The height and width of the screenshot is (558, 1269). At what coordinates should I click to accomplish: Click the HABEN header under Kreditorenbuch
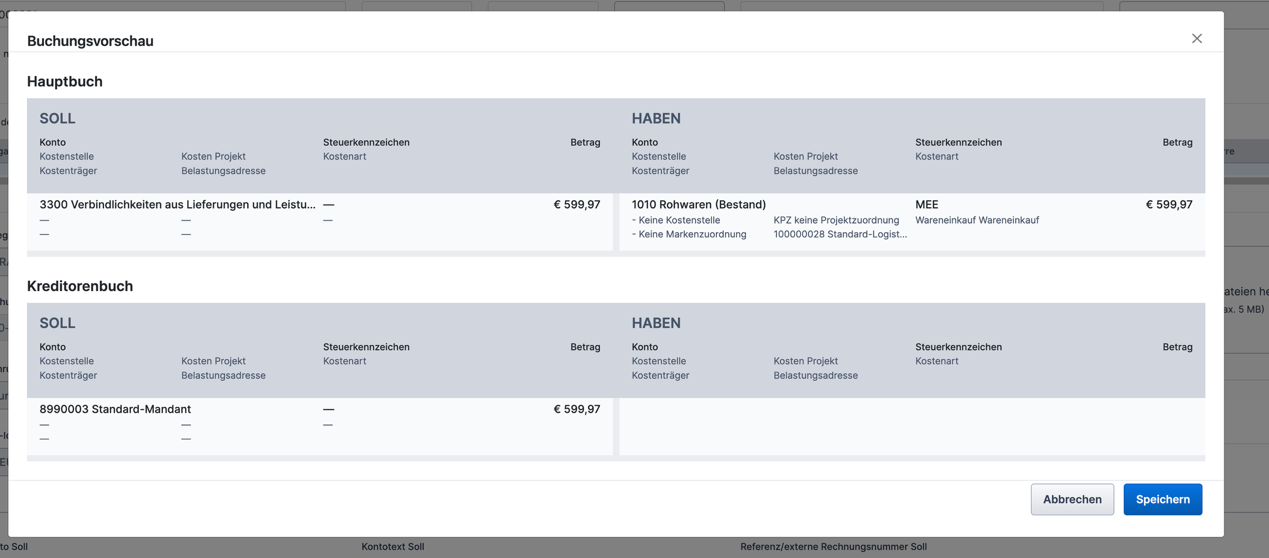point(656,323)
